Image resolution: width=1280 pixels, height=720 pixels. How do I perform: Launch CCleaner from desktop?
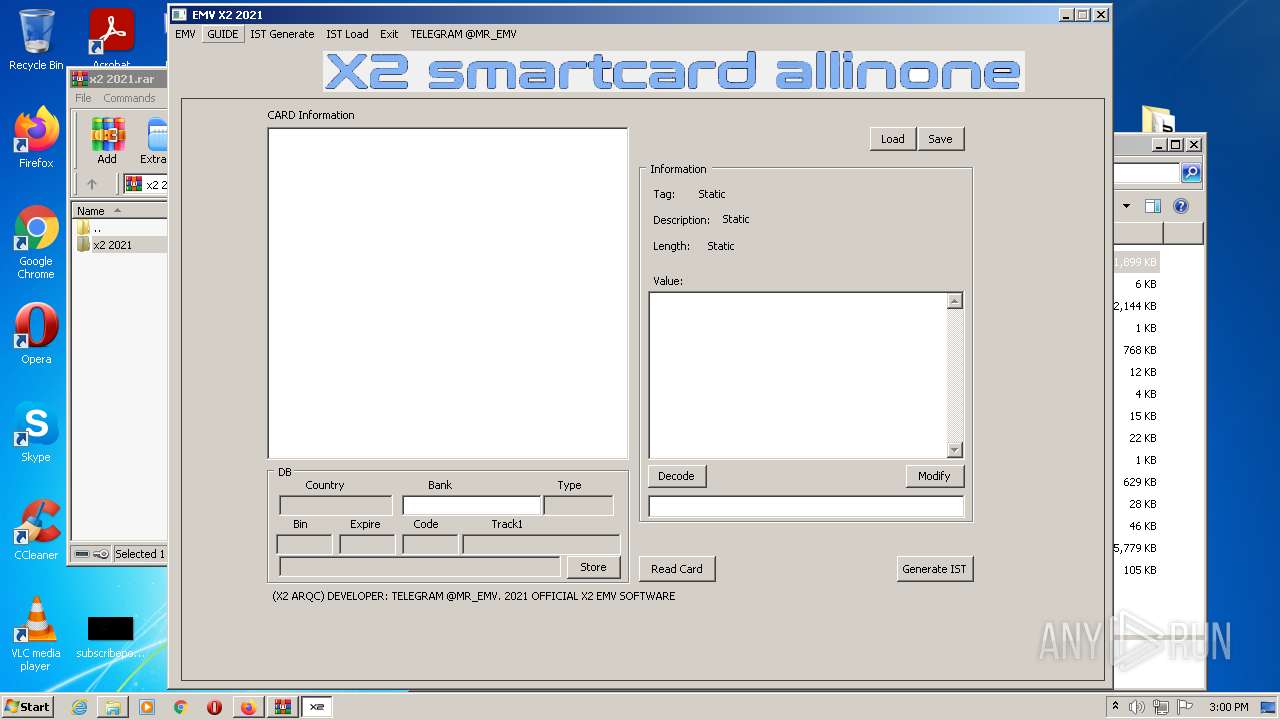pos(36,530)
